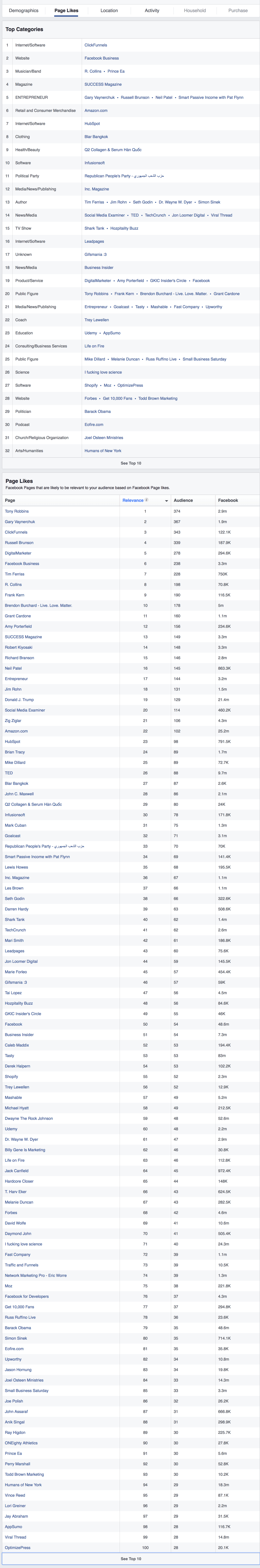Open Tony Robbins page in Page Likes table
This screenshot has height=1568, width=260.
click(x=16, y=511)
